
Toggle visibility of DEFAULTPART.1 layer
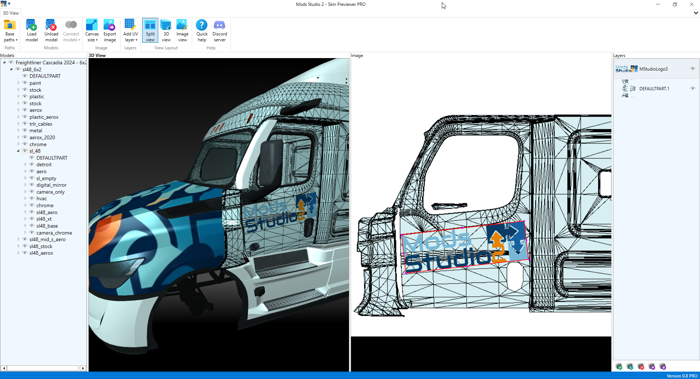(x=692, y=89)
